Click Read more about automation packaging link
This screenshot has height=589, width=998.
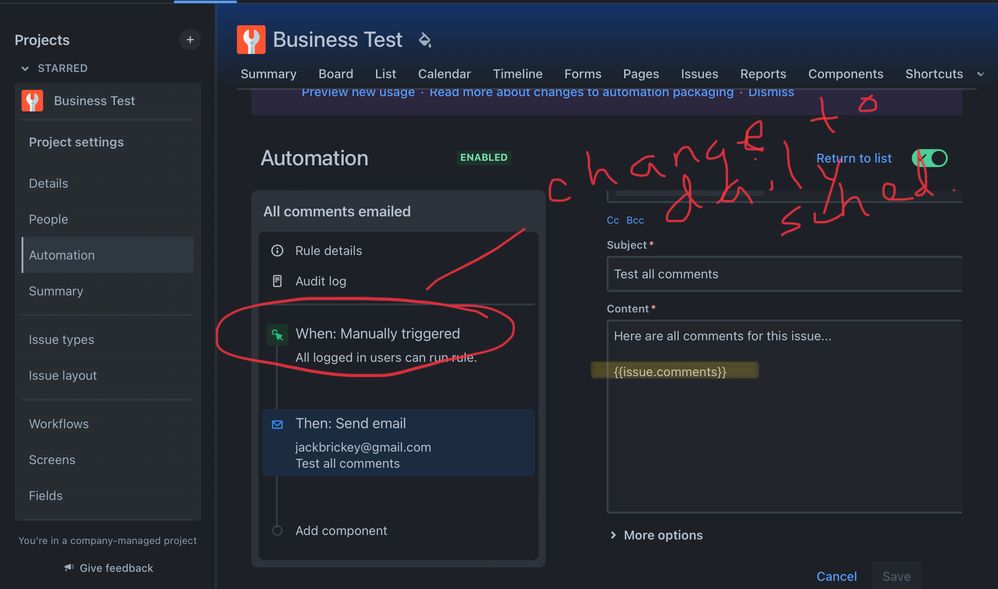(581, 92)
